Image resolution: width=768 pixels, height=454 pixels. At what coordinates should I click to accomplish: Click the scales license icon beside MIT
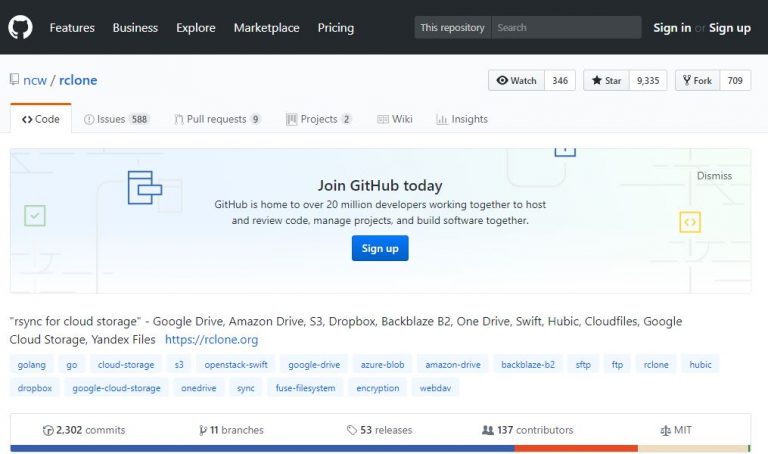tap(665, 430)
